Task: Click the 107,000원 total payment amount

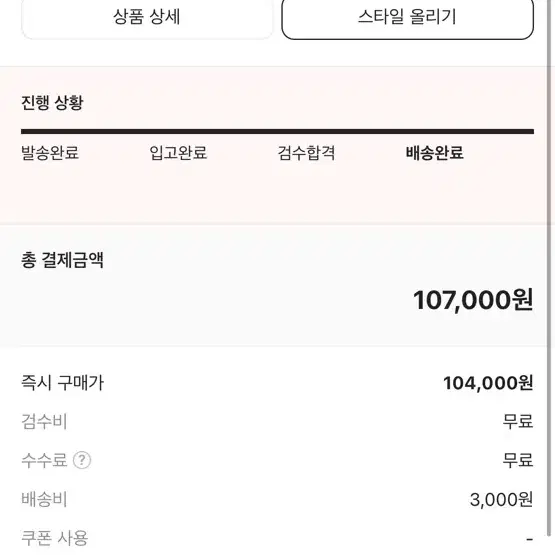Action: (473, 300)
